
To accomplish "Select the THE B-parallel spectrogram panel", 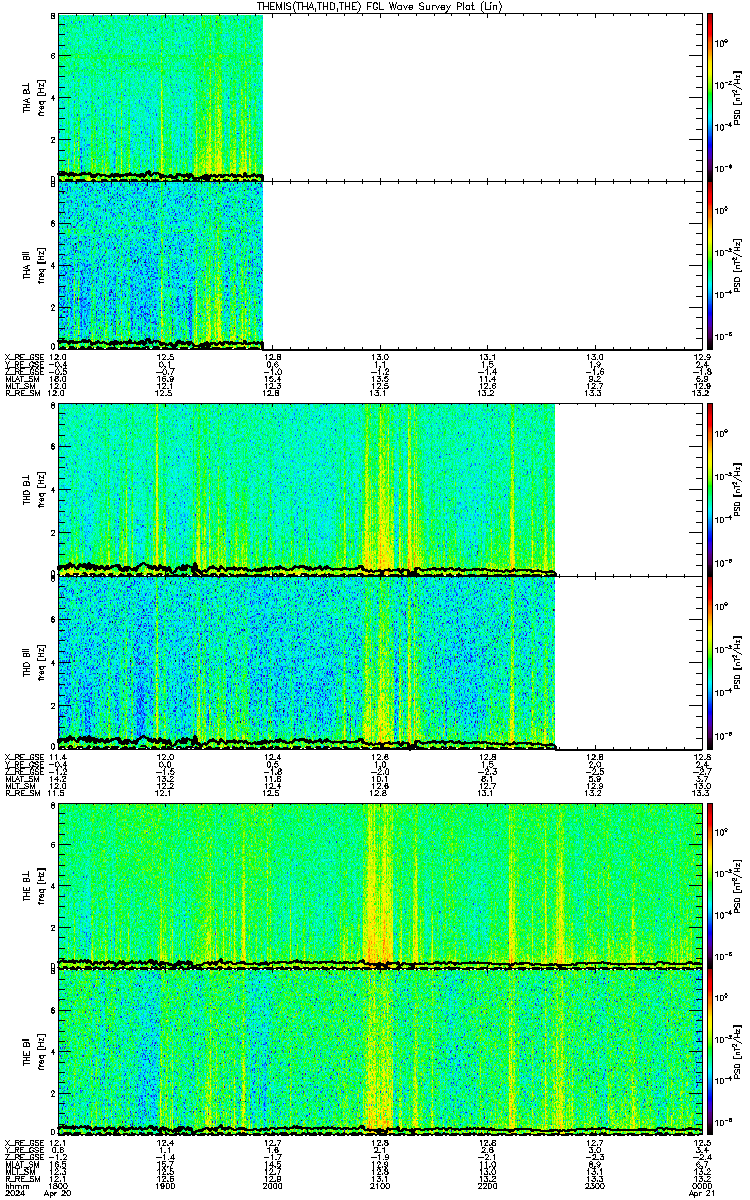I will click(379, 1052).
